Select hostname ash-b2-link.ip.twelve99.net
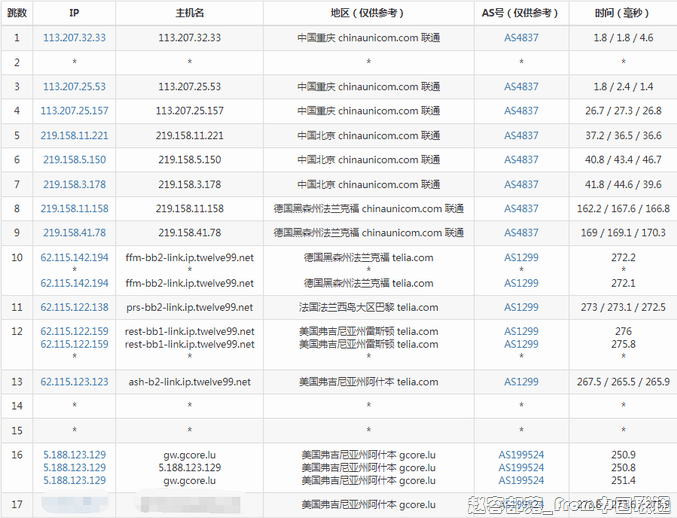Screen dimensions: 677x518 [x=190, y=382]
